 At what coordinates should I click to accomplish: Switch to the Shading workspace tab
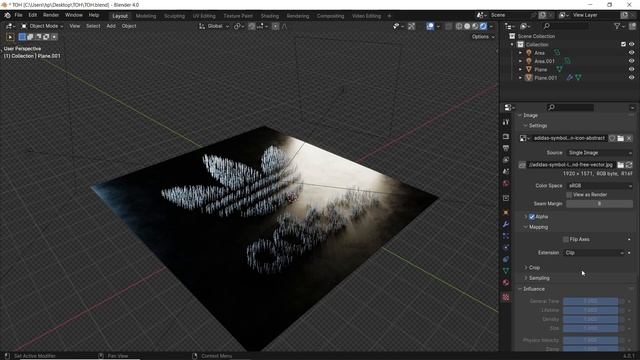click(270, 16)
